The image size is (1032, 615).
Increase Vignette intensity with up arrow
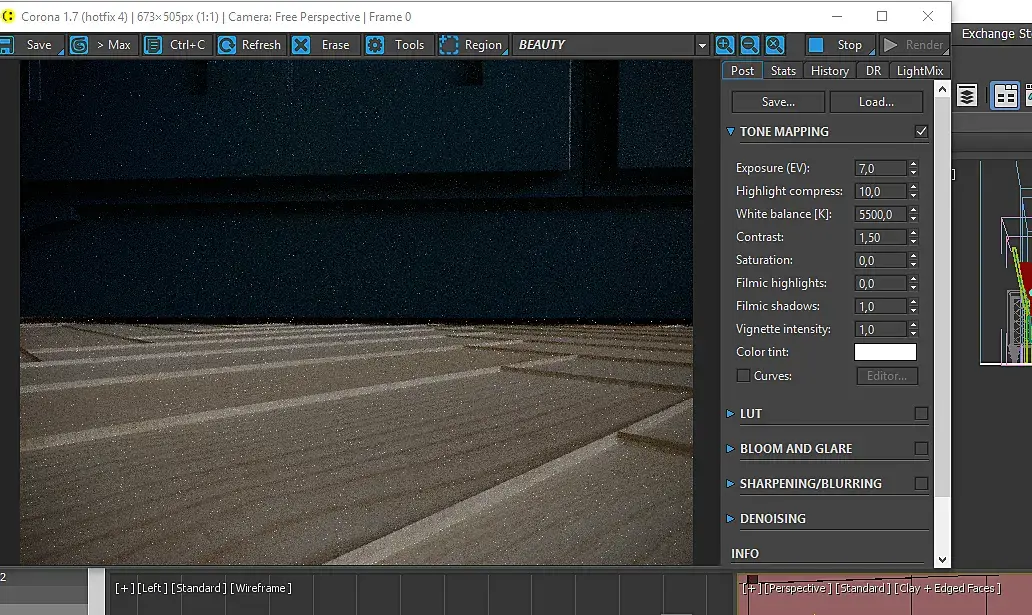(914, 325)
